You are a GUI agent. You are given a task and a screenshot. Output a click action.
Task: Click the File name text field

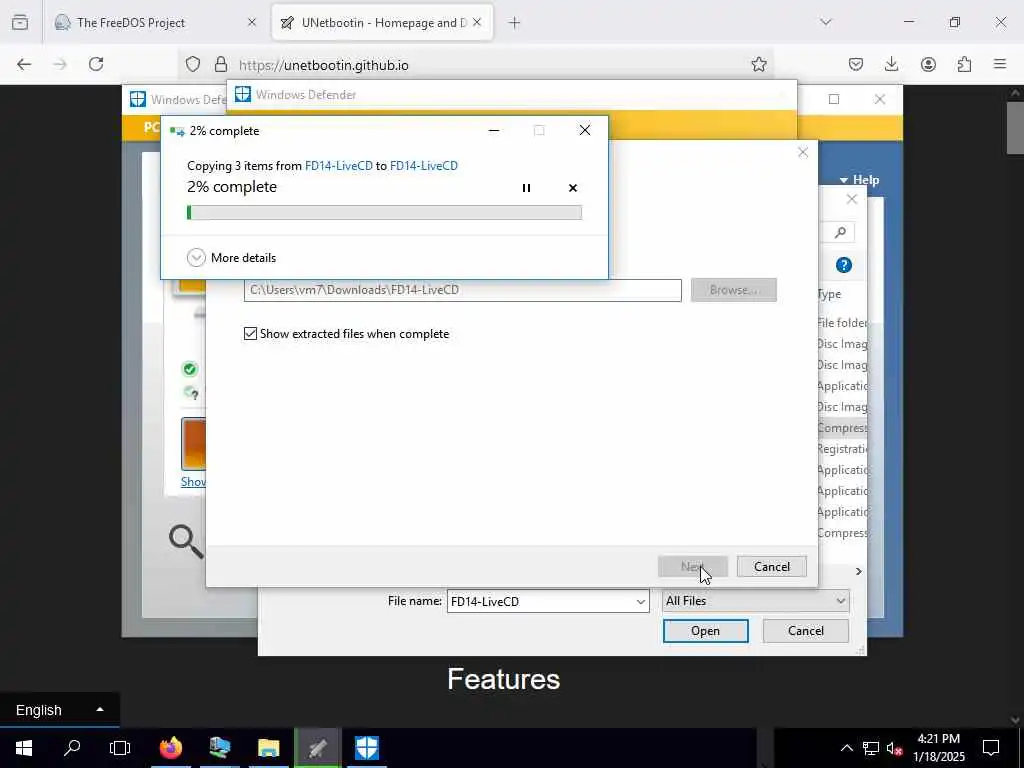click(x=541, y=601)
